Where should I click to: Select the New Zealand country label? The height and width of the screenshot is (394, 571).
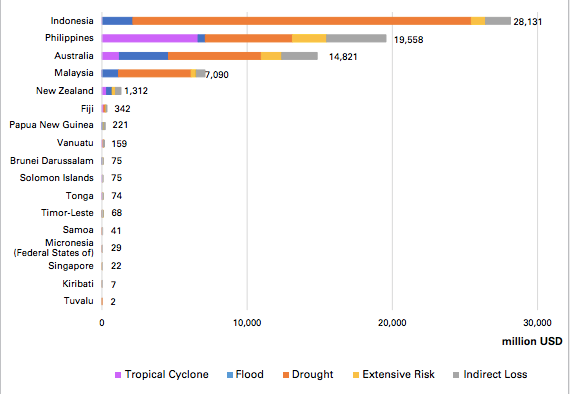[65, 91]
